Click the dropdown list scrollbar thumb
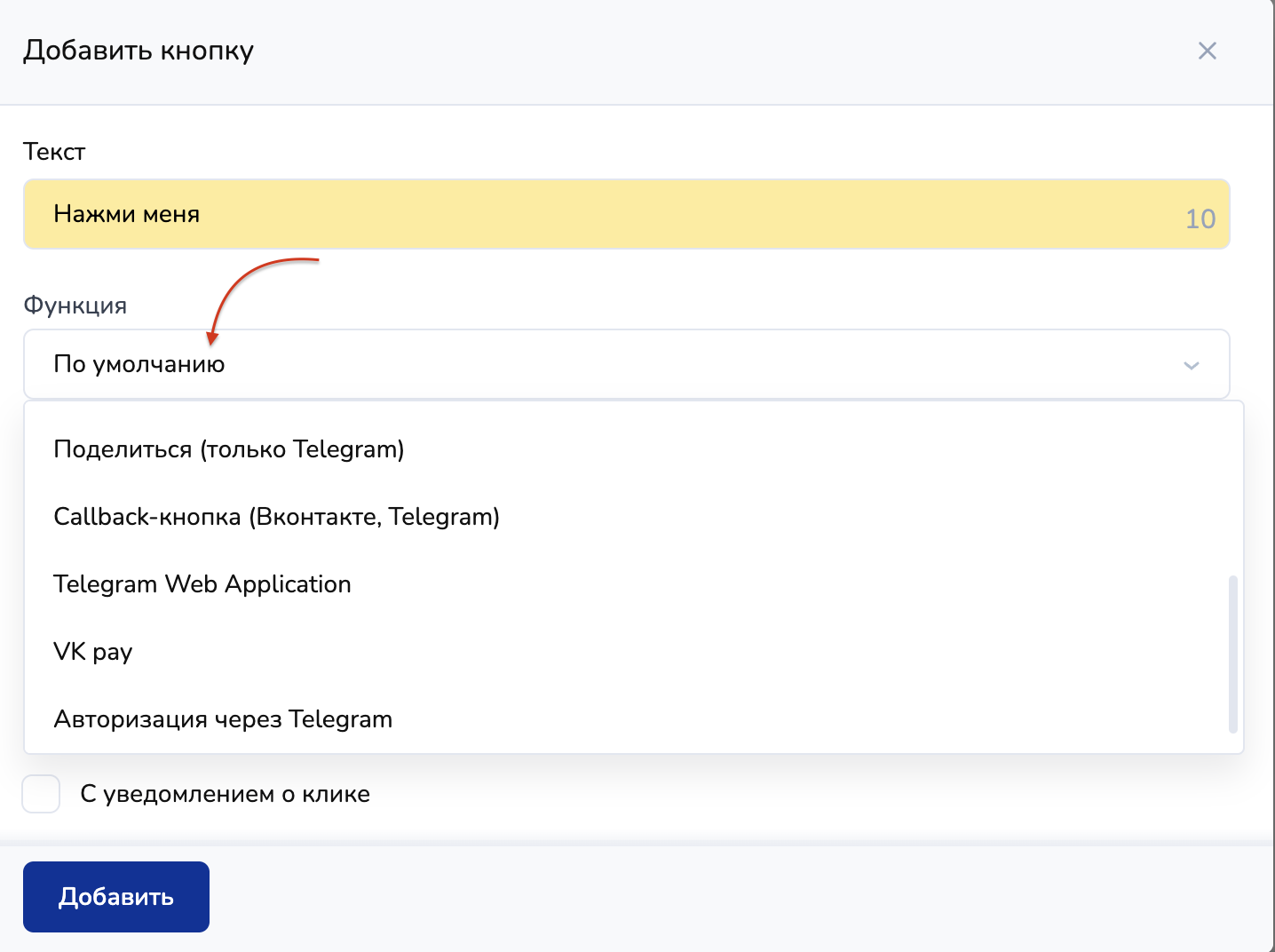The height and width of the screenshot is (952, 1275). (x=1232, y=654)
